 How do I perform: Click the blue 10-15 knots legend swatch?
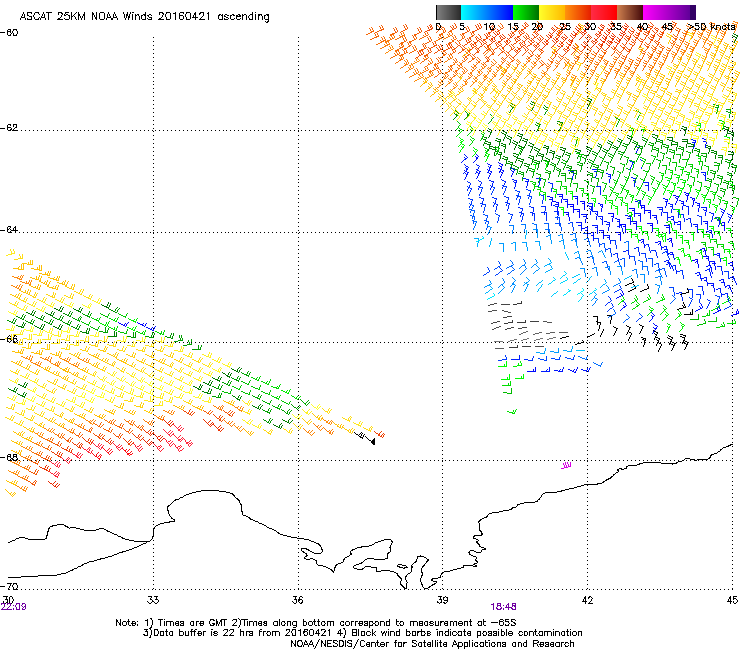pyautogui.click(x=500, y=12)
